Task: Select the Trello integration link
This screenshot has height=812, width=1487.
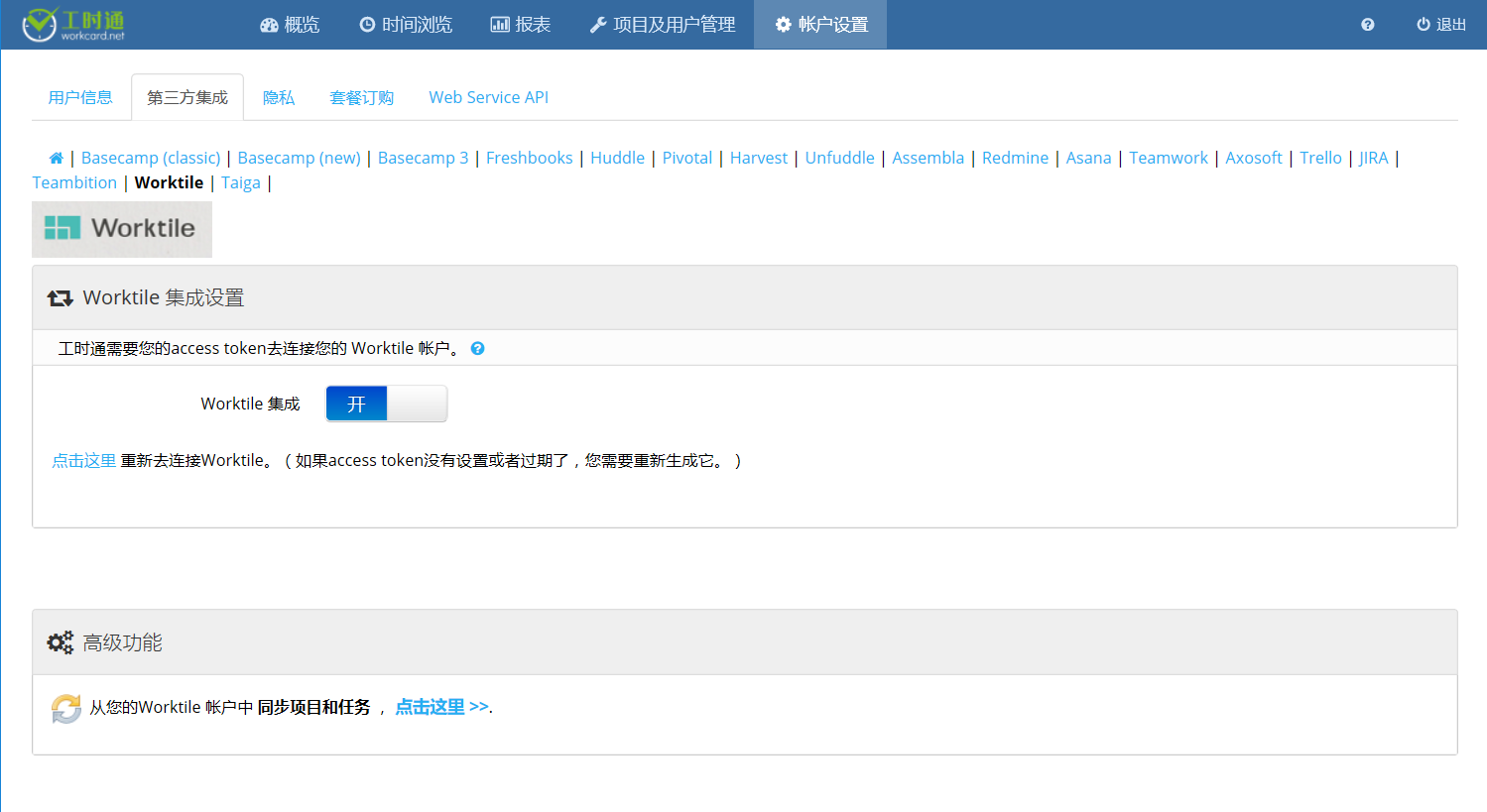Action: [x=1320, y=158]
